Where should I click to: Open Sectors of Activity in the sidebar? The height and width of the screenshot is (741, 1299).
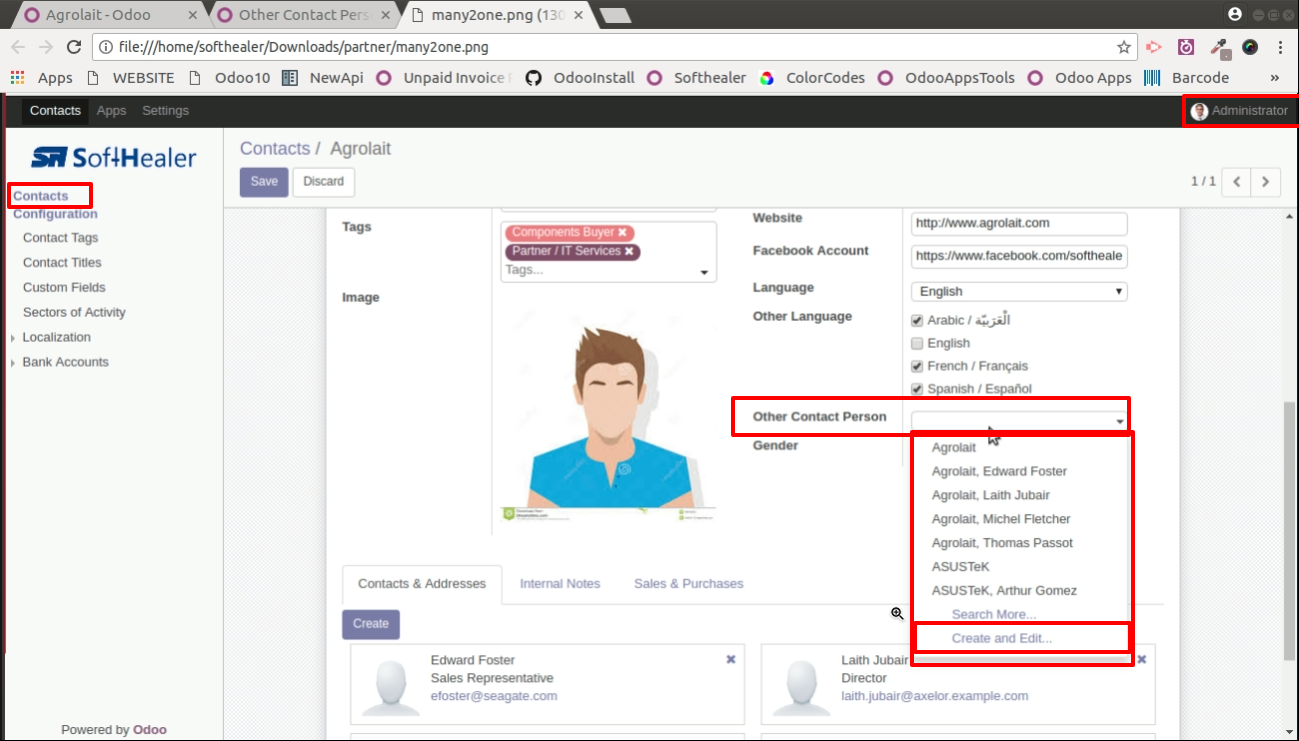click(74, 312)
